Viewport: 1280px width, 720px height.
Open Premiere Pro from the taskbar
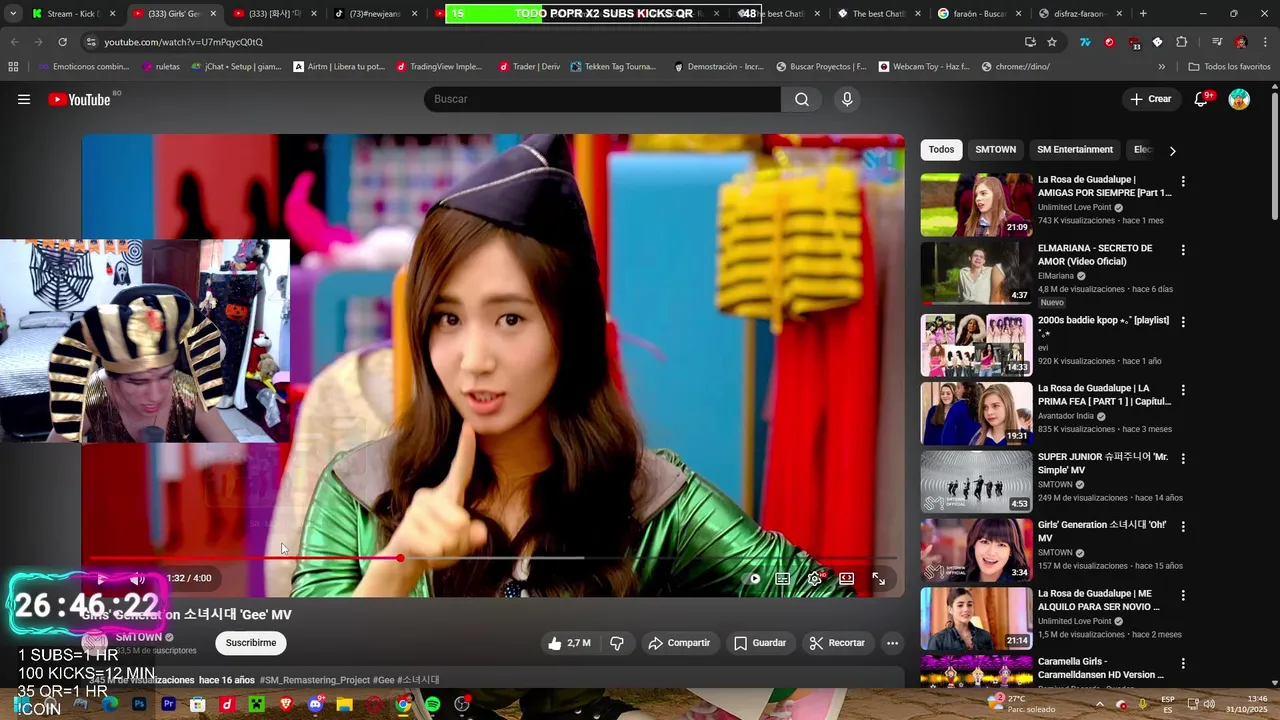(x=168, y=704)
